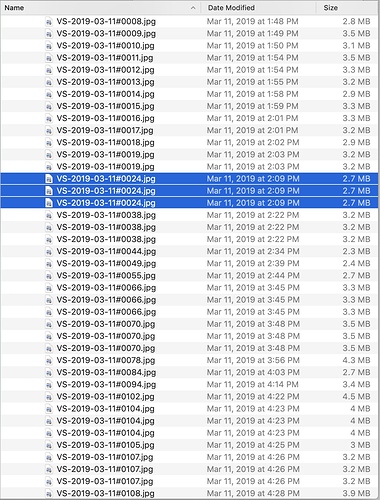This screenshot has width=380, height=500.
Task: Click the file icon of VS-2019-03-11#0094.jpg
Action: click(49, 385)
